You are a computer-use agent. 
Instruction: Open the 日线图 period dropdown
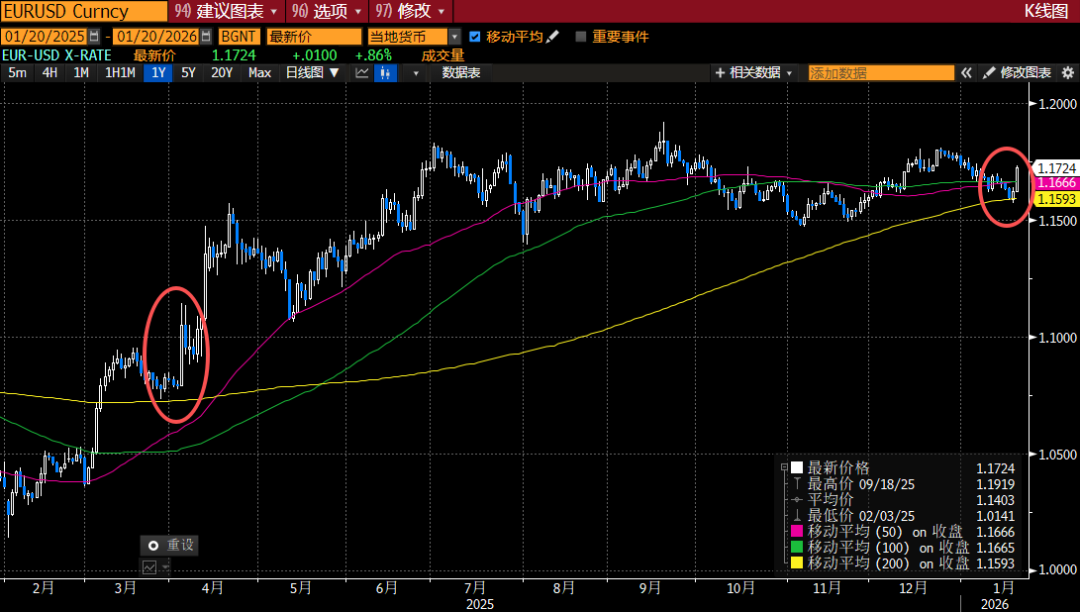[312, 73]
